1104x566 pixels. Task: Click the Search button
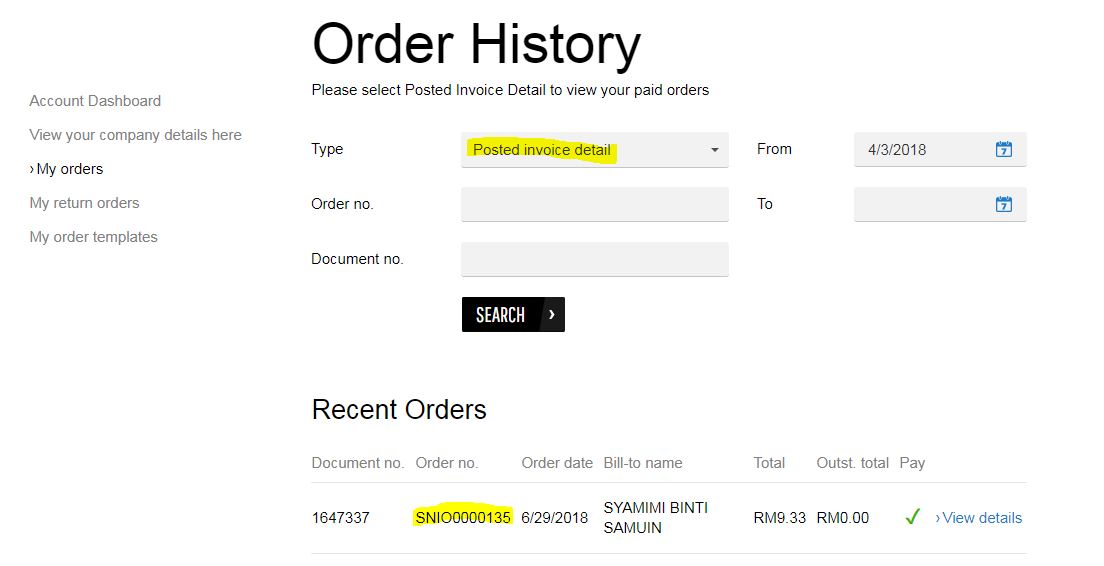click(x=513, y=315)
